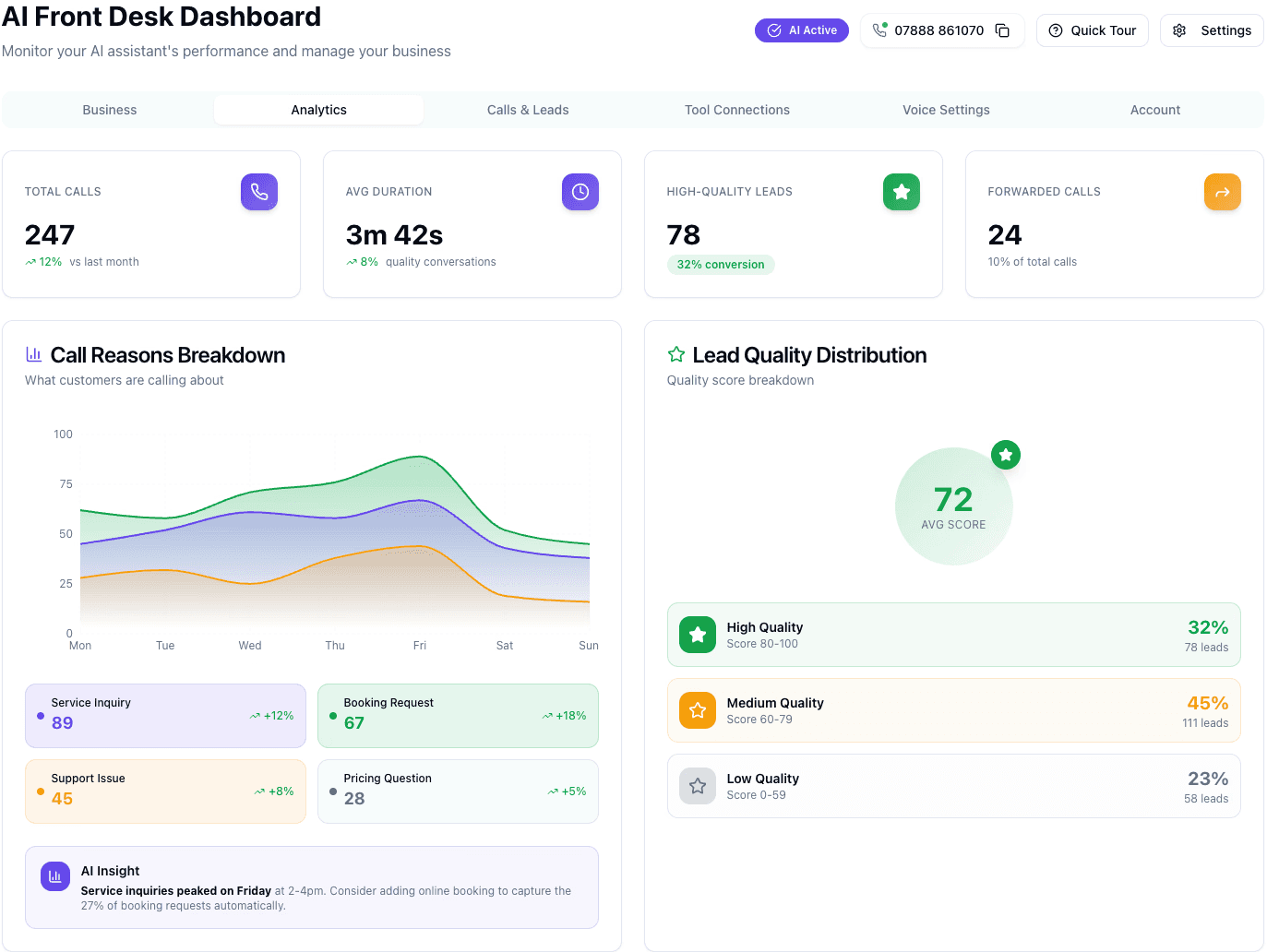Viewport: 1267px width, 952px height.
Task: Open the Settings button
Action: 1212,30
